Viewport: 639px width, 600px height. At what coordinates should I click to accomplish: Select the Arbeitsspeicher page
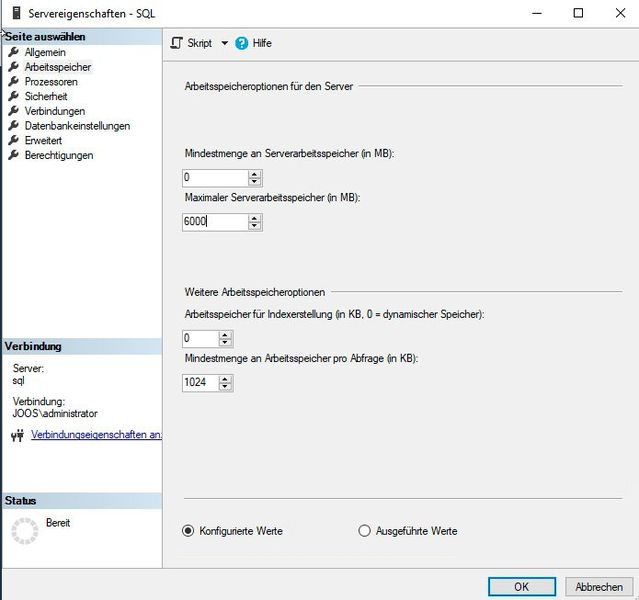[x=58, y=67]
